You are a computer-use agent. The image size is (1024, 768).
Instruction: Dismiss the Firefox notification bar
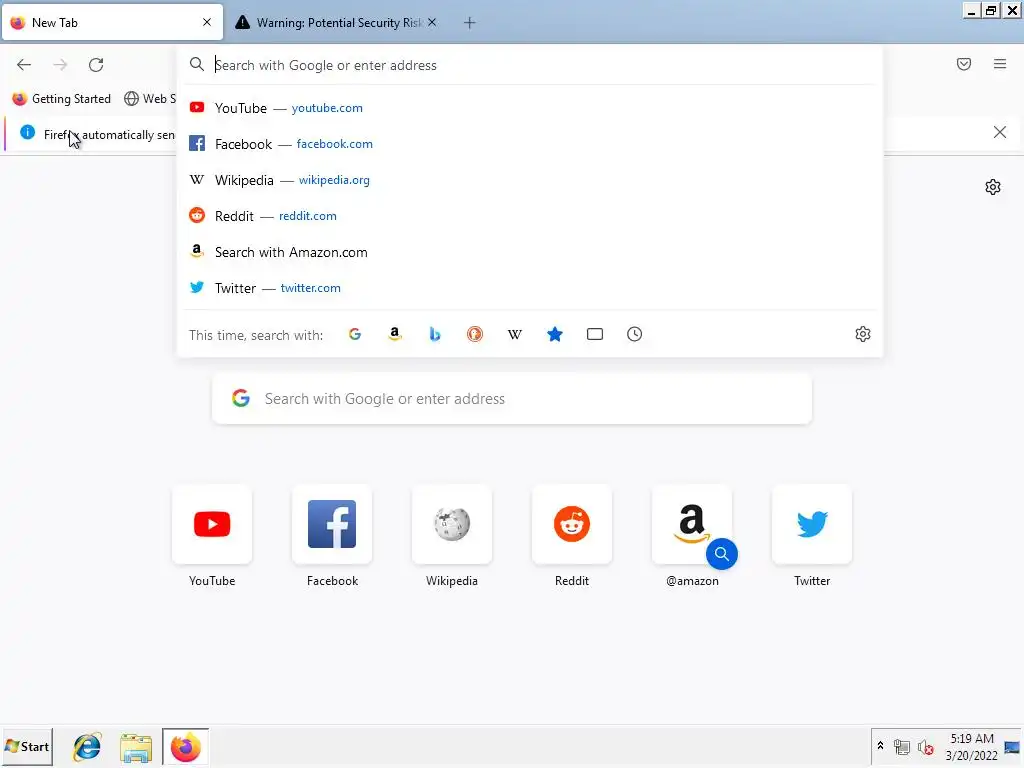(x=999, y=133)
